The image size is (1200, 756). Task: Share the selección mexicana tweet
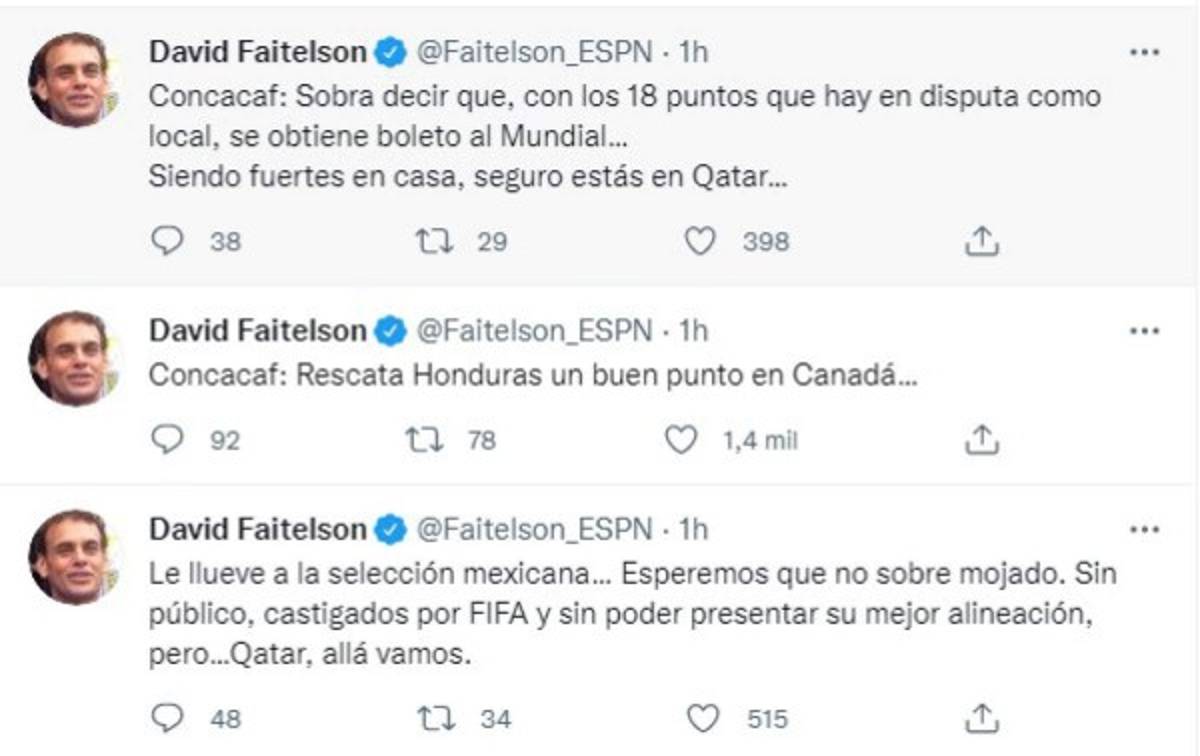[981, 716]
